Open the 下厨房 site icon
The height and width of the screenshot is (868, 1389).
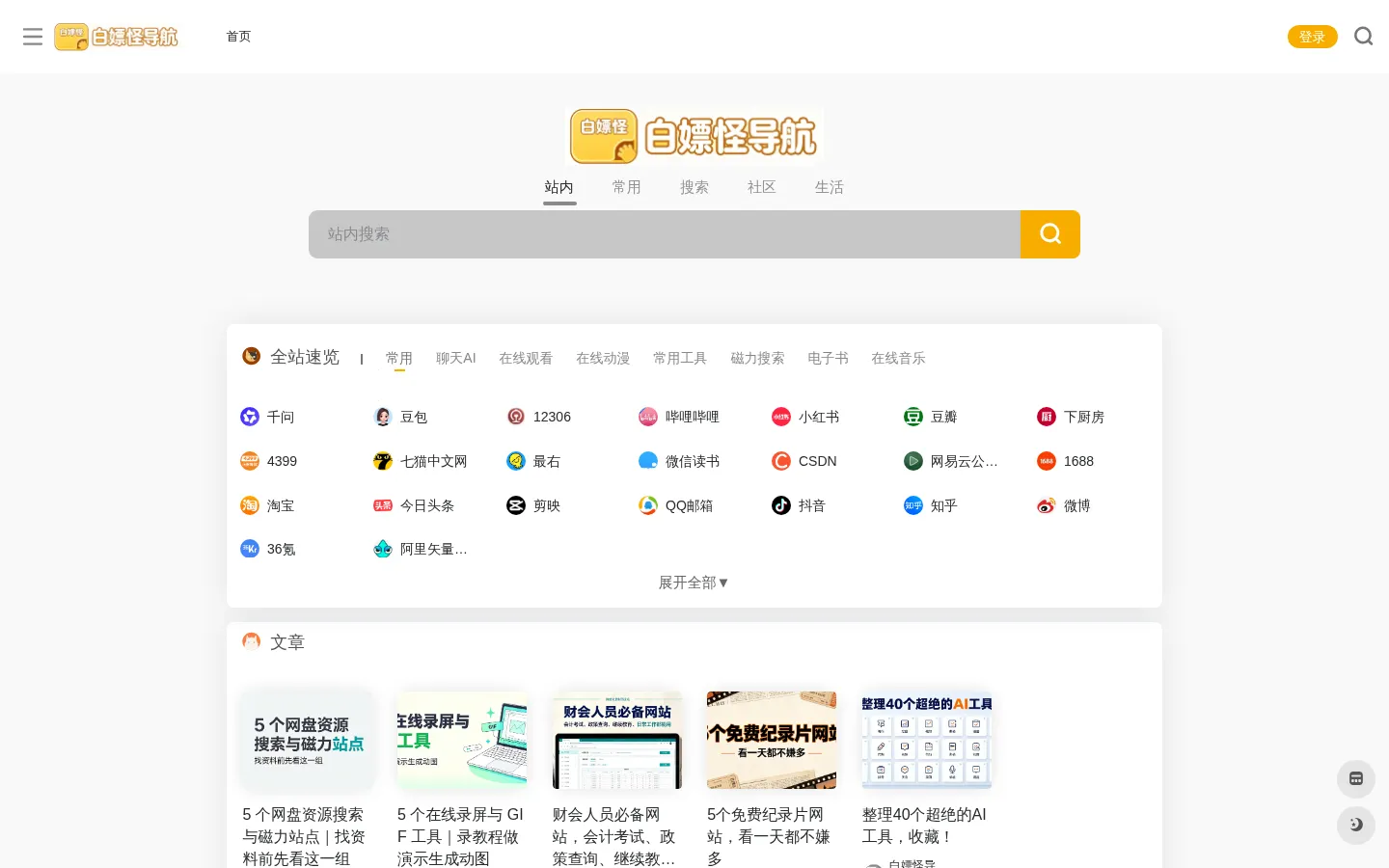[x=1047, y=417]
